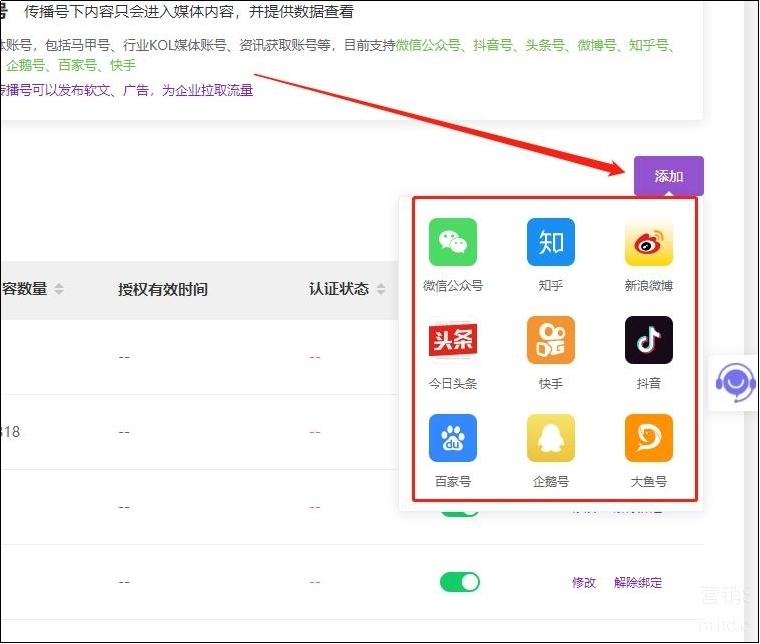Click the 授权有效时间 column header
The image size is (760, 644).
(163, 290)
